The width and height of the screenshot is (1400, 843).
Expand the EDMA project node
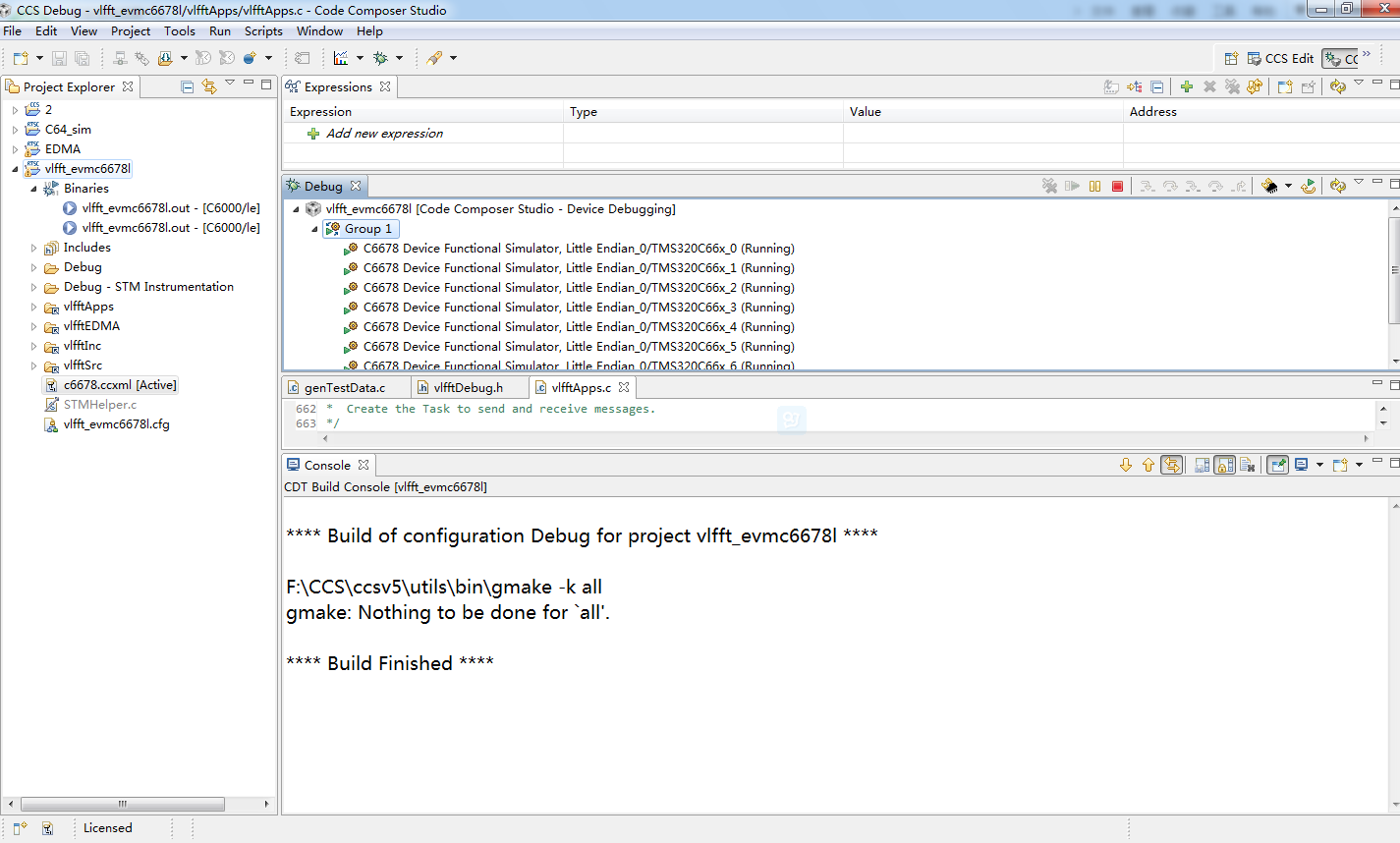click(x=15, y=149)
